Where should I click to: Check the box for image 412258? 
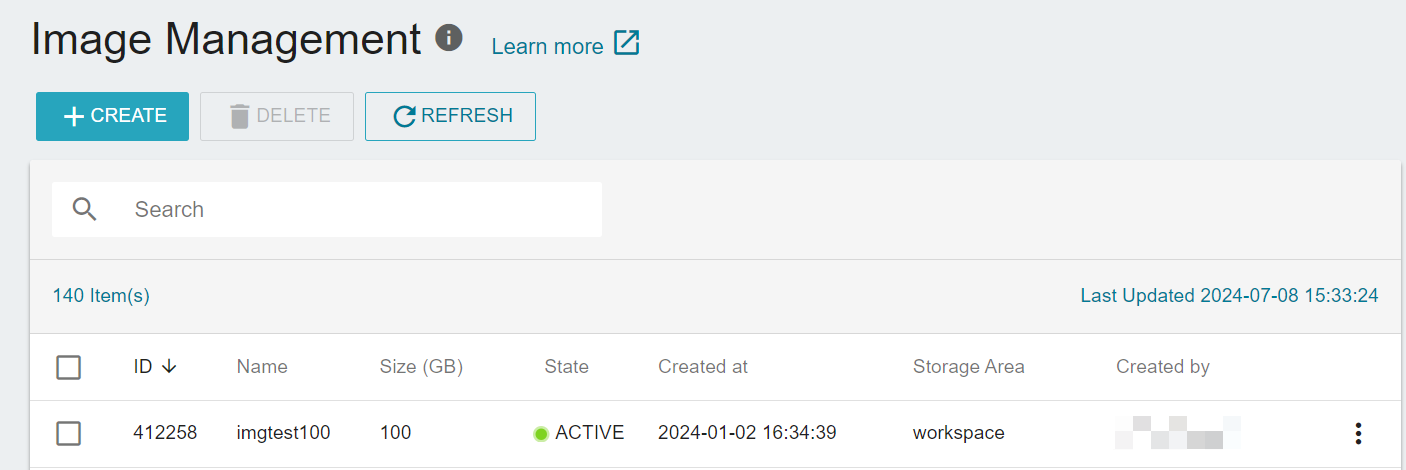[x=68, y=433]
